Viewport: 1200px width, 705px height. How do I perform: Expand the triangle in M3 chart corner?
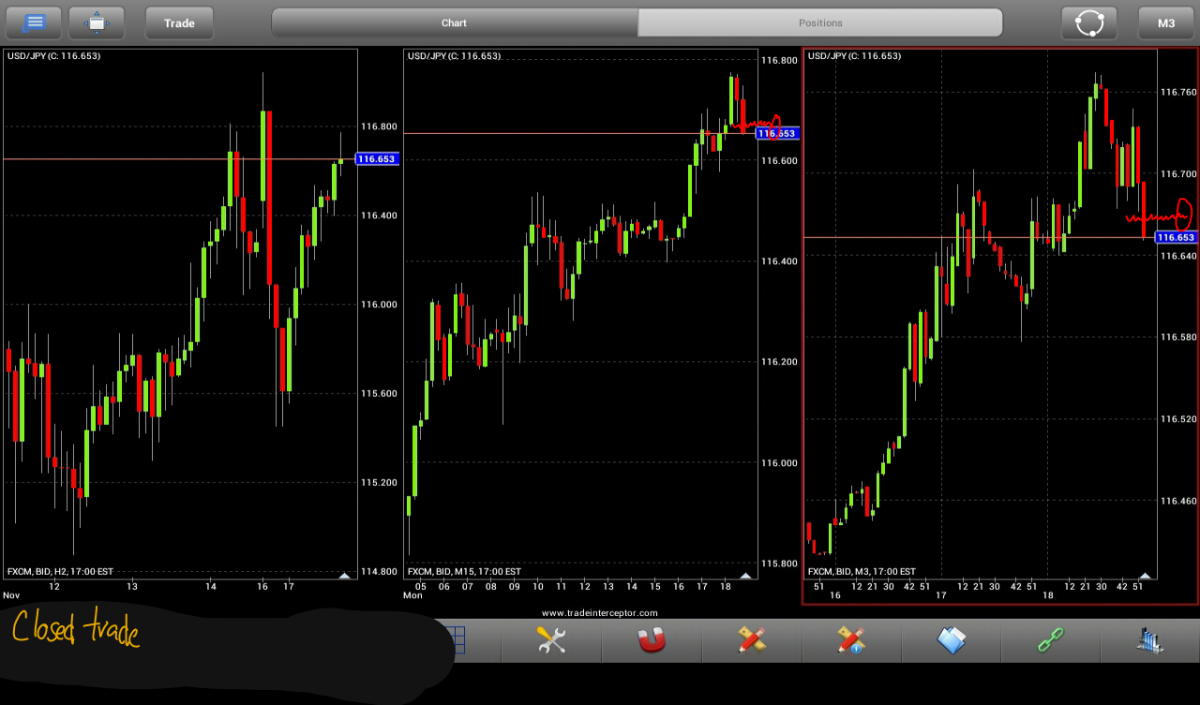[x=1145, y=575]
